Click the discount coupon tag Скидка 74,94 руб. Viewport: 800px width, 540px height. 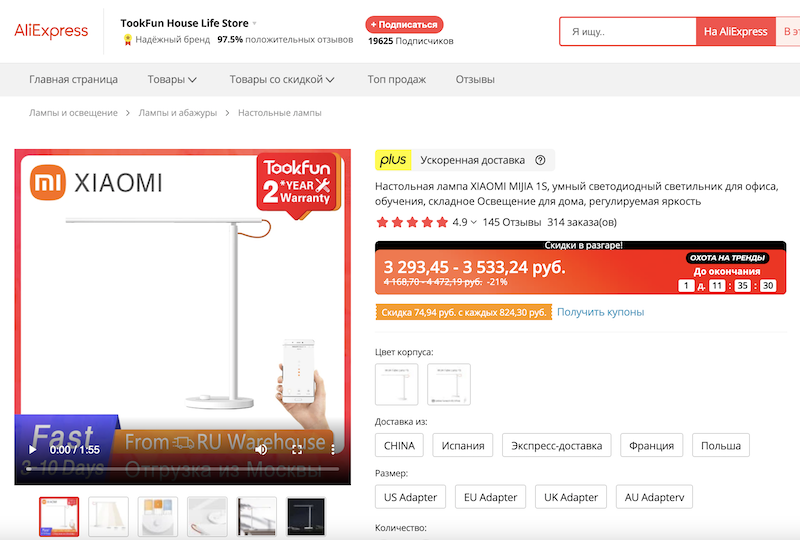click(x=464, y=312)
